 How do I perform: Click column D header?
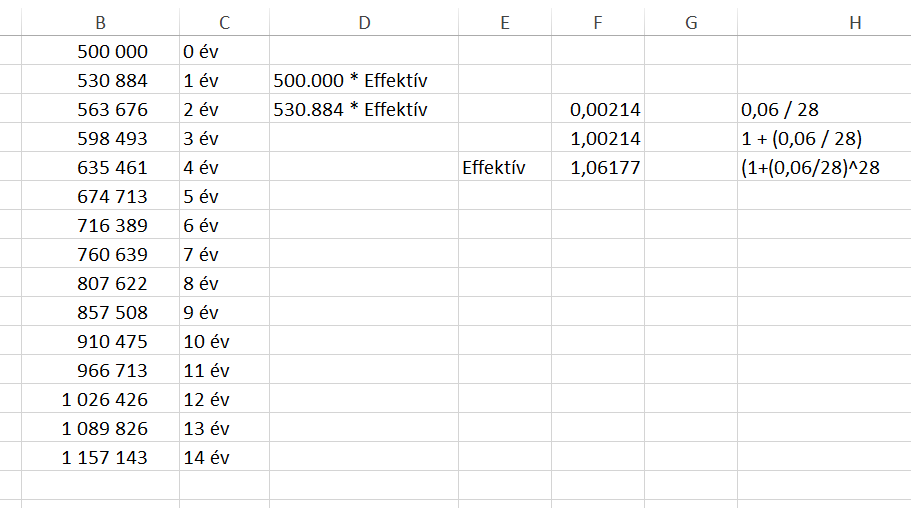click(x=364, y=23)
